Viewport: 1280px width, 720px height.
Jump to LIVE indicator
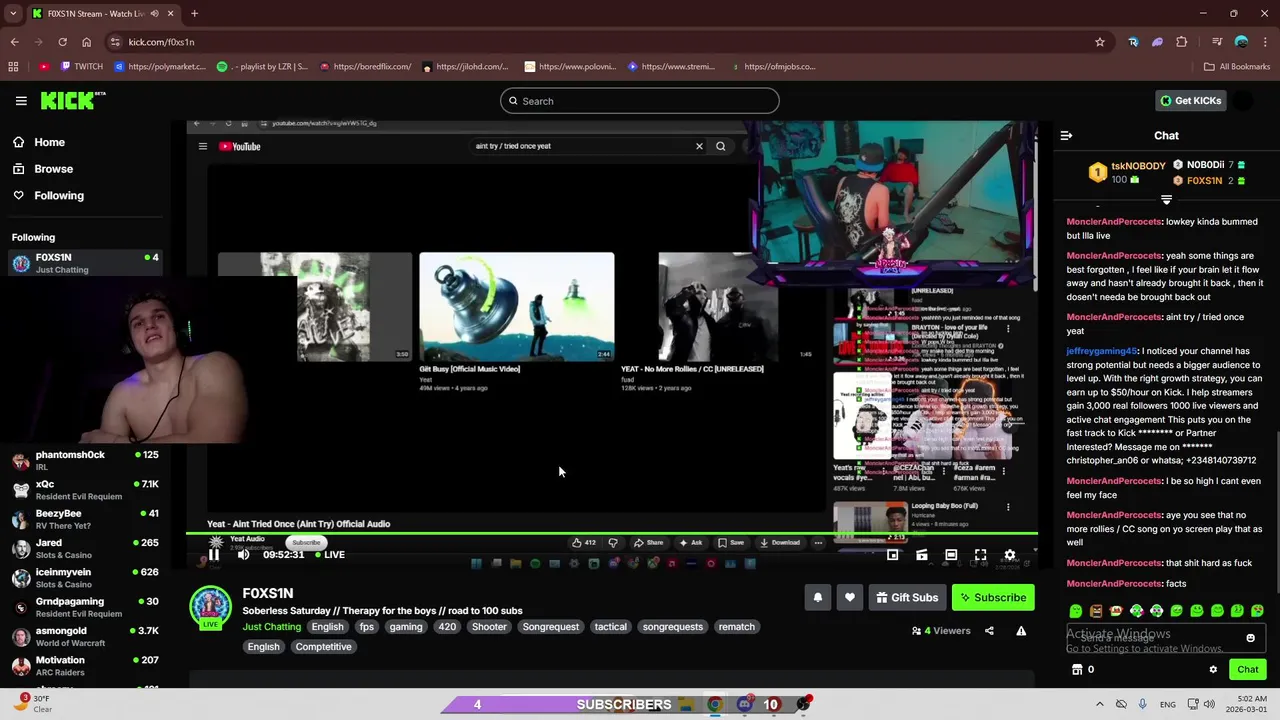[x=329, y=555]
